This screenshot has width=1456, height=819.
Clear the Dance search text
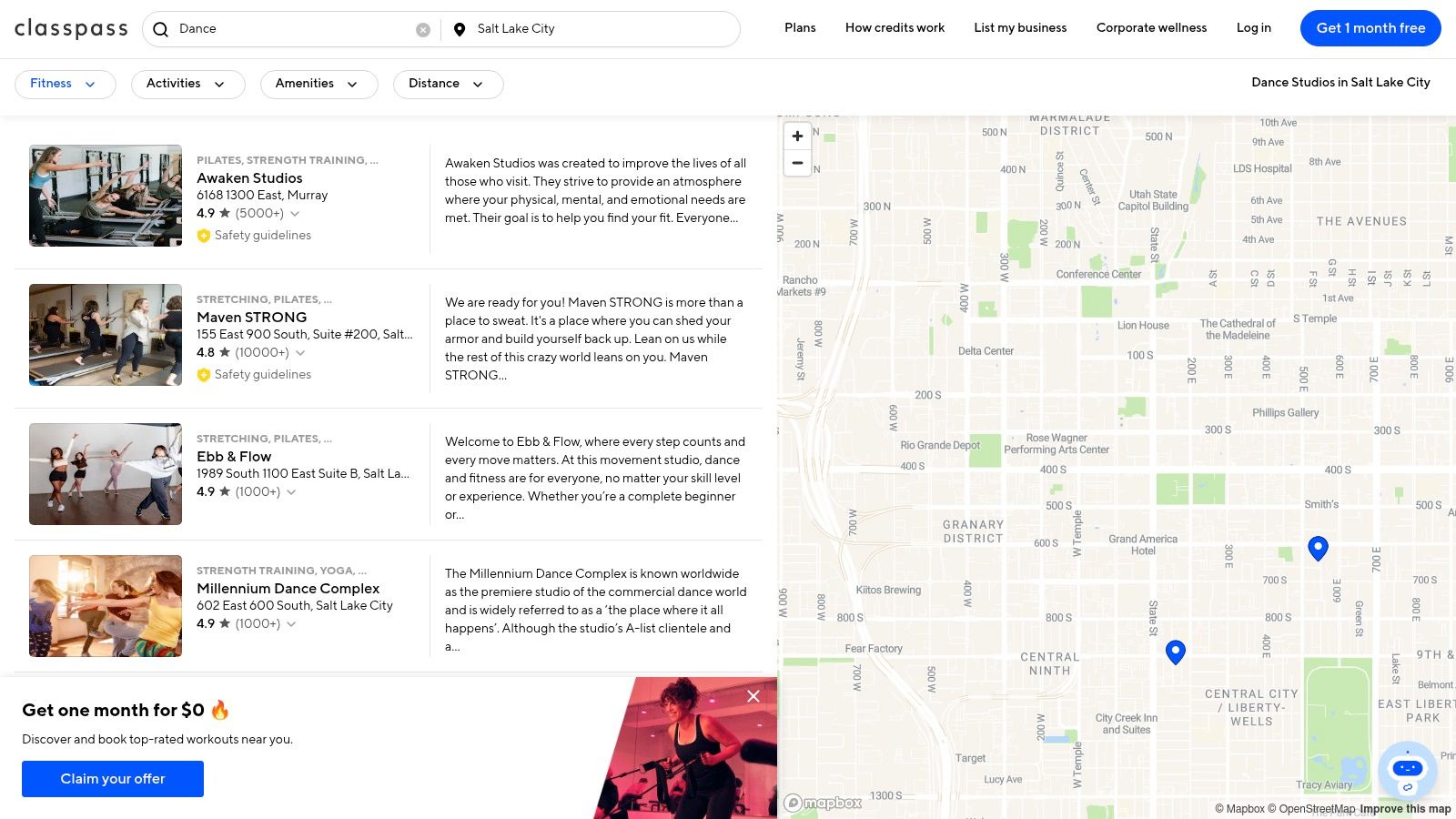(423, 30)
